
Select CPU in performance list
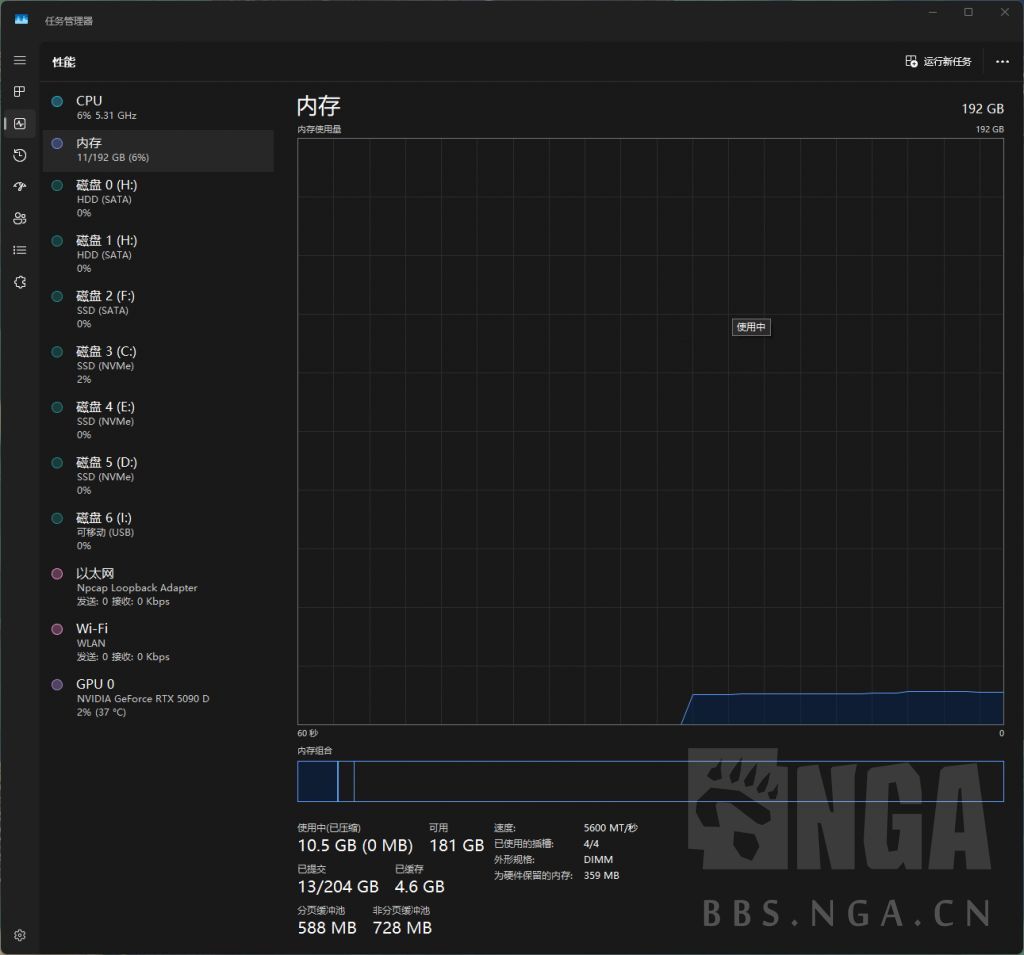point(158,107)
